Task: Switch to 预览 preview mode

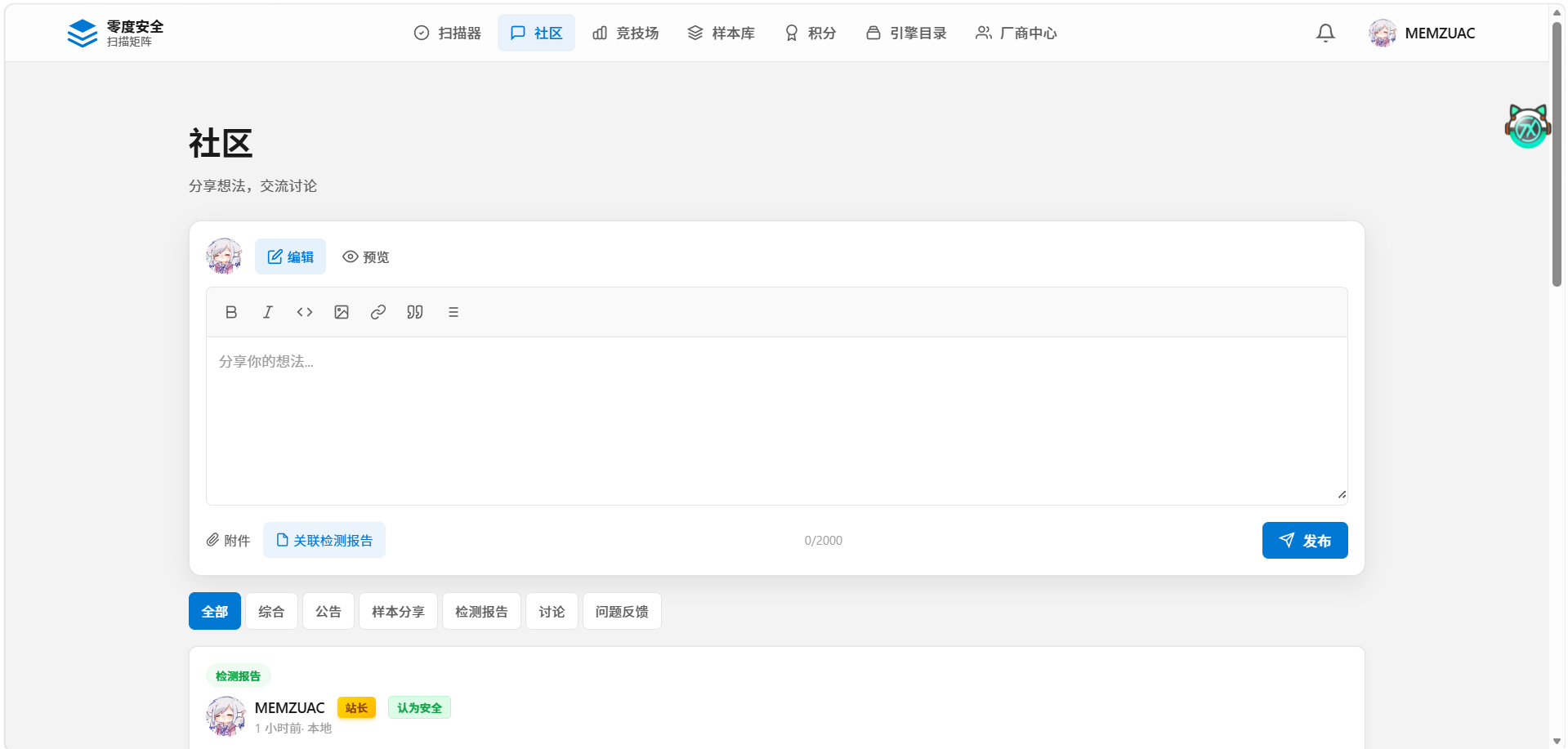Action: [x=366, y=256]
